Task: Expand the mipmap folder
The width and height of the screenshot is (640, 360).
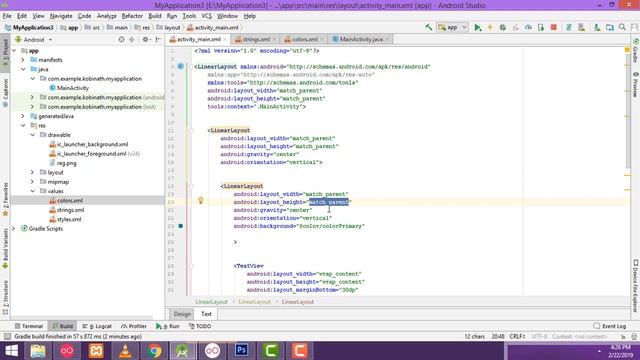Action: (x=32, y=182)
